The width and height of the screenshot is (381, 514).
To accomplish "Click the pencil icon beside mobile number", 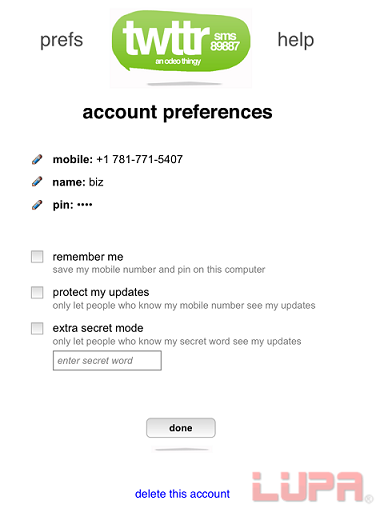I will click(37, 159).
